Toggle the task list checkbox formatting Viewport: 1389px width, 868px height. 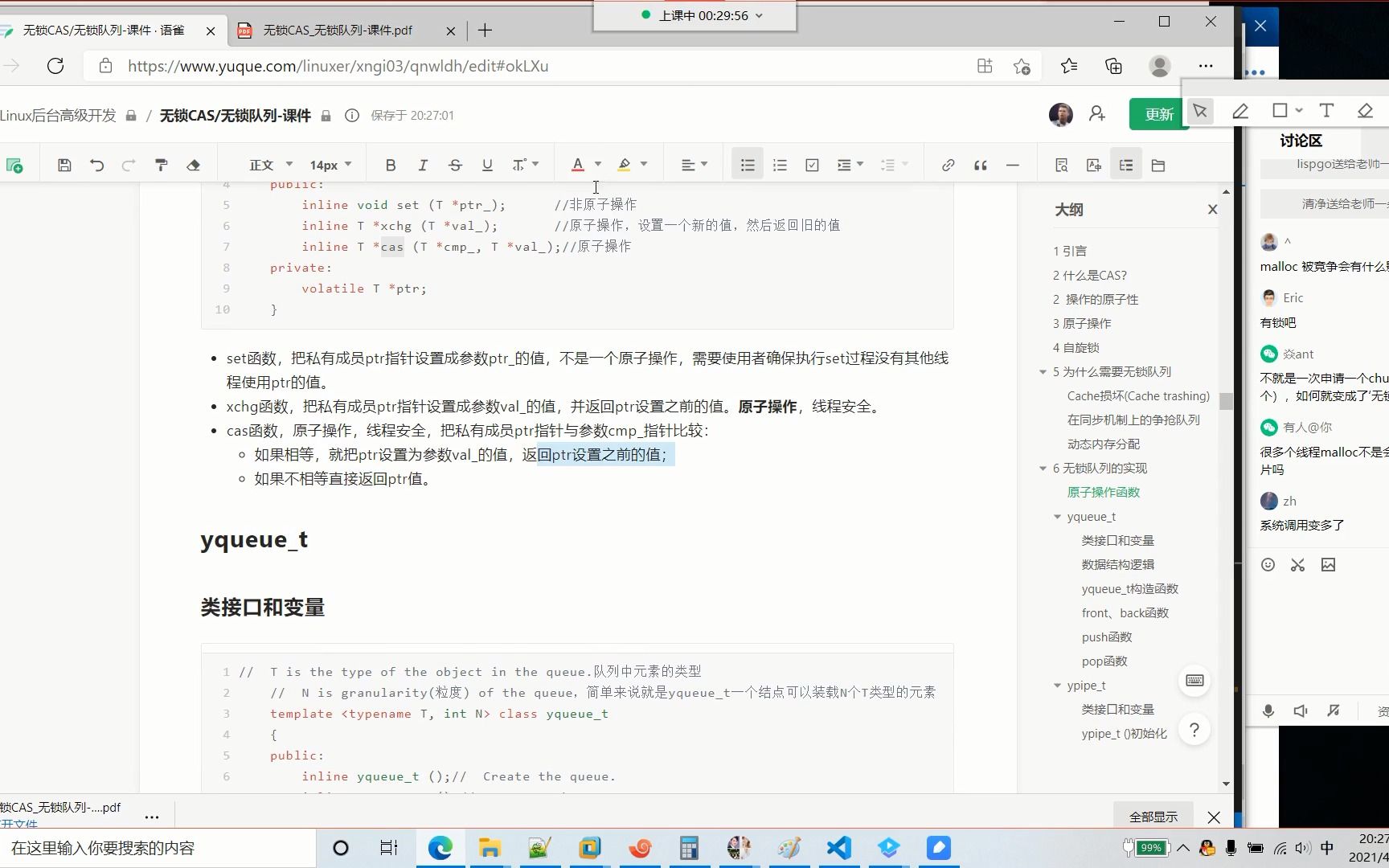[812, 164]
